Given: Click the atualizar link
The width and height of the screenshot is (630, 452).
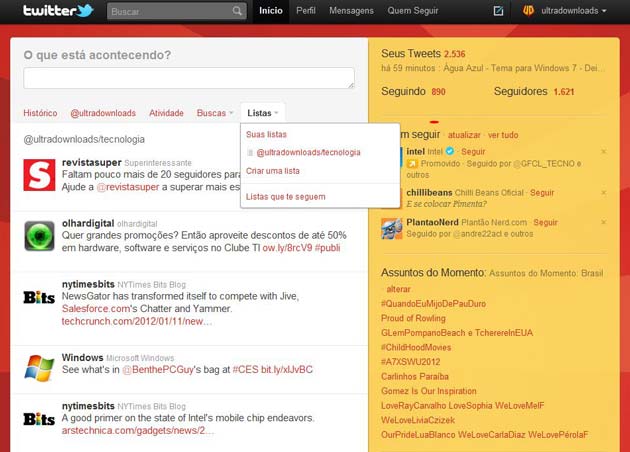Looking at the screenshot, I should pos(464,135).
